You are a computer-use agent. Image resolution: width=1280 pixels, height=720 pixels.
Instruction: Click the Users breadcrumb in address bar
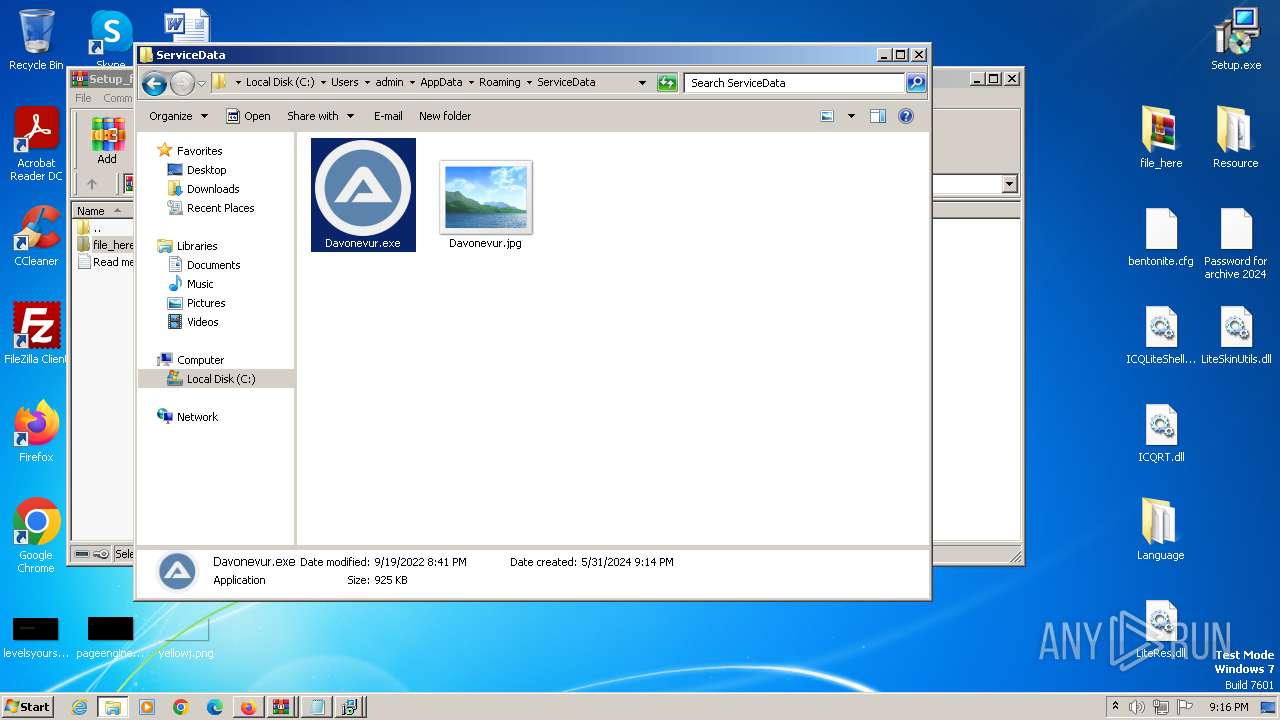point(345,83)
